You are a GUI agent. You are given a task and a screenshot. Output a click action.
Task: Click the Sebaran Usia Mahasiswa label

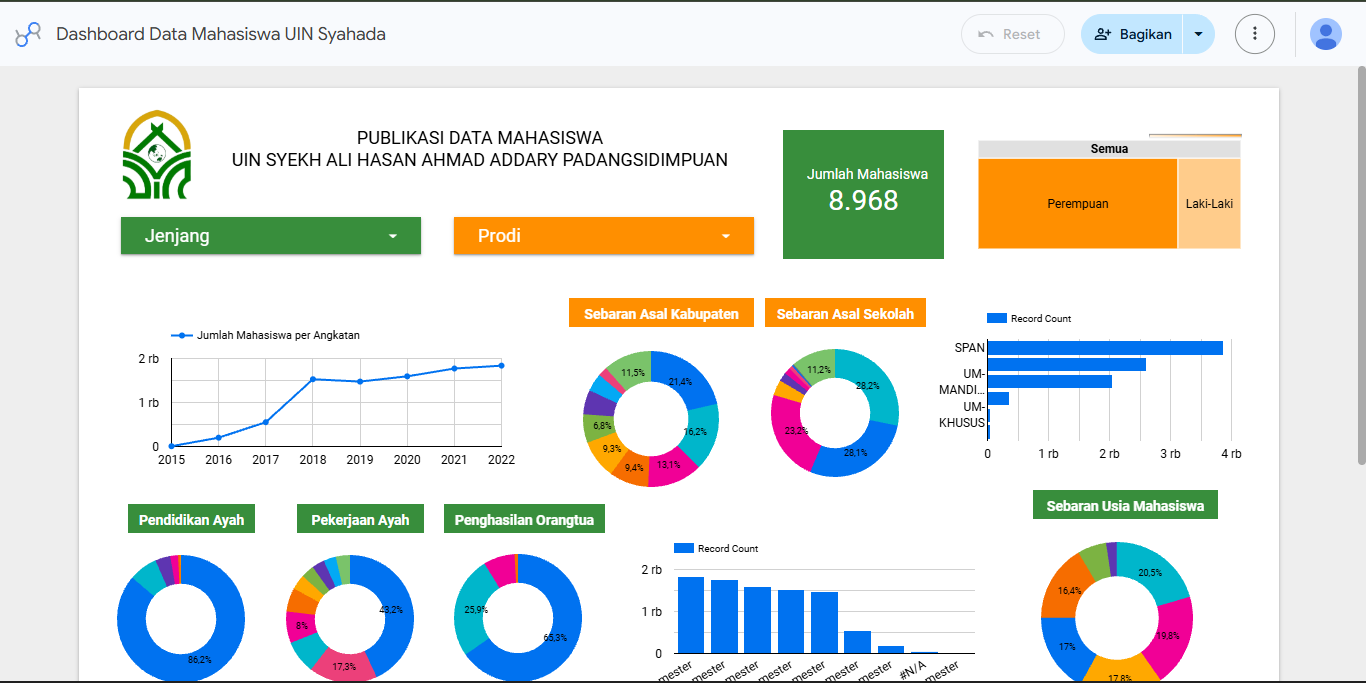[x=1125, y=506]
